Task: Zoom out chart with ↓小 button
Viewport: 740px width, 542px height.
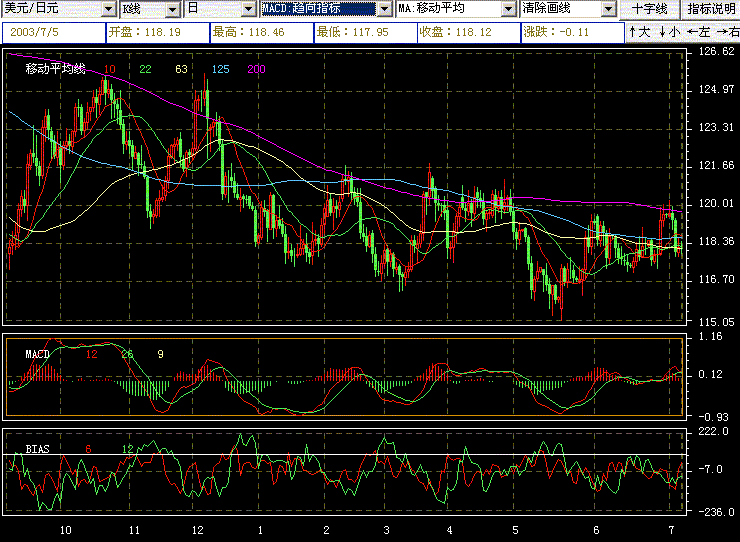Action: coord(668,32)
